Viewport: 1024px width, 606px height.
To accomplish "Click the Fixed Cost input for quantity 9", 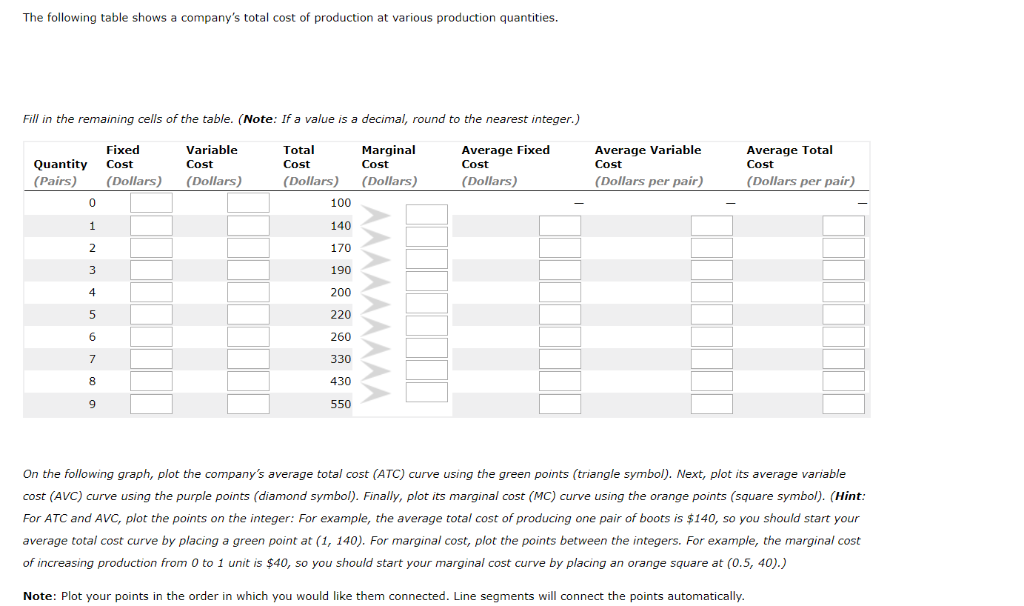I will [151, 403].
